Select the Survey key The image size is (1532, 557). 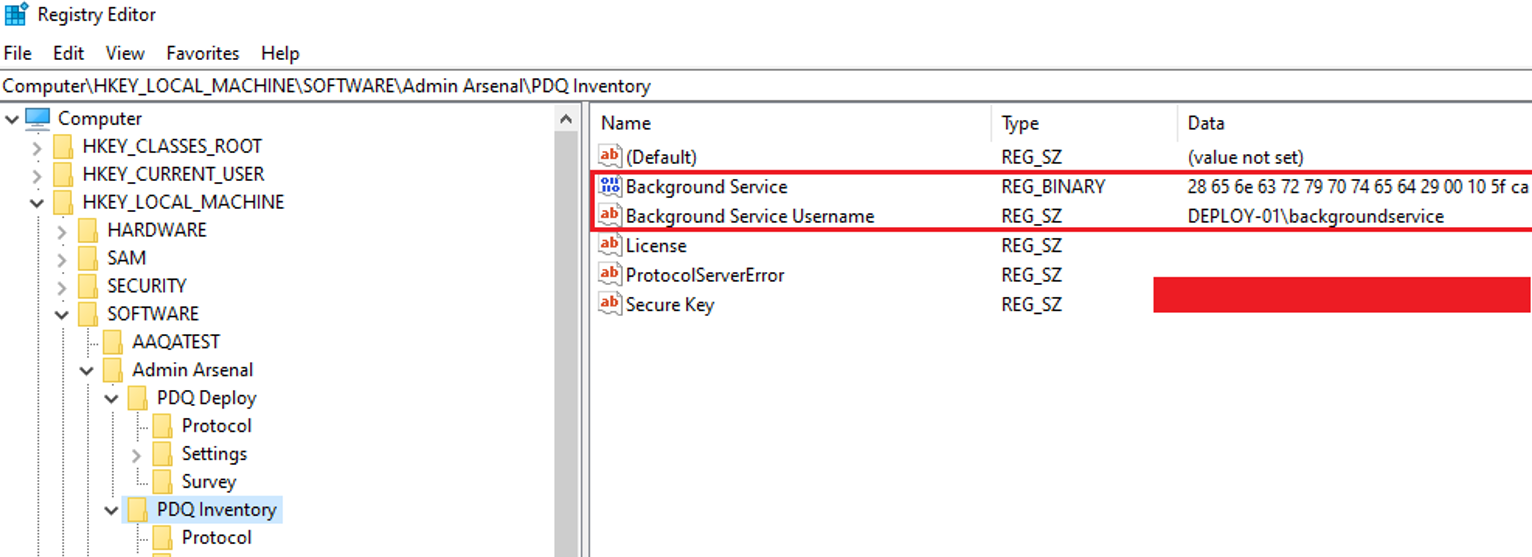(209, 482)
